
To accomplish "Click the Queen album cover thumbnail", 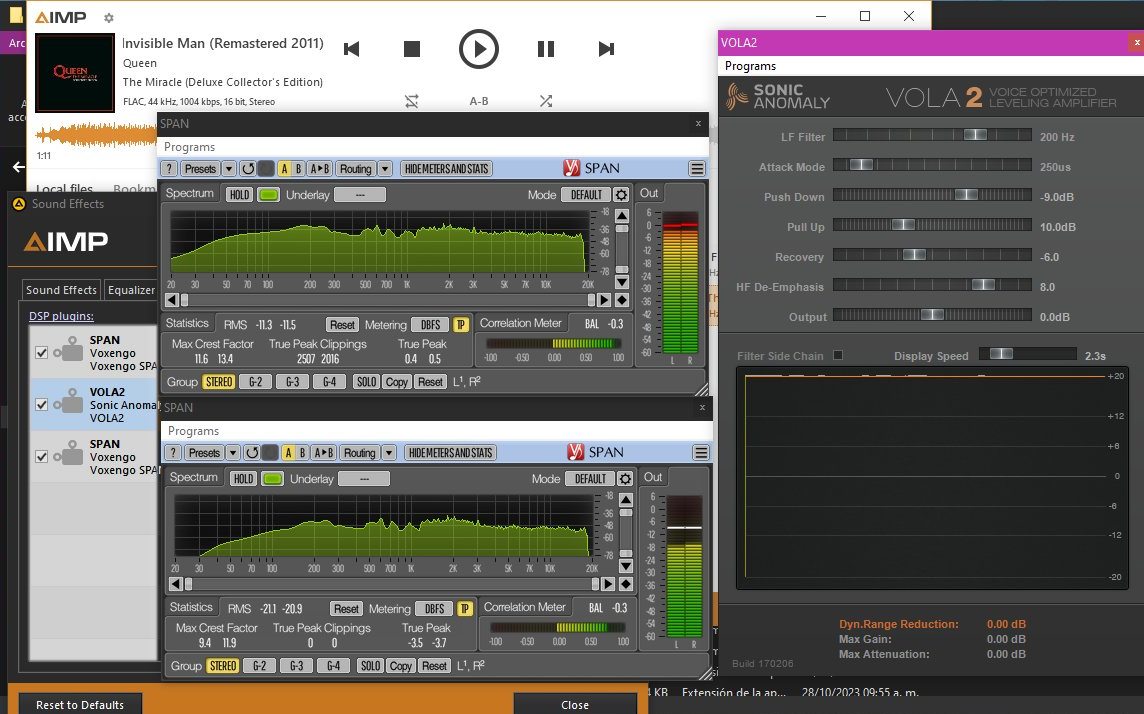I will (x=75, y=72).
